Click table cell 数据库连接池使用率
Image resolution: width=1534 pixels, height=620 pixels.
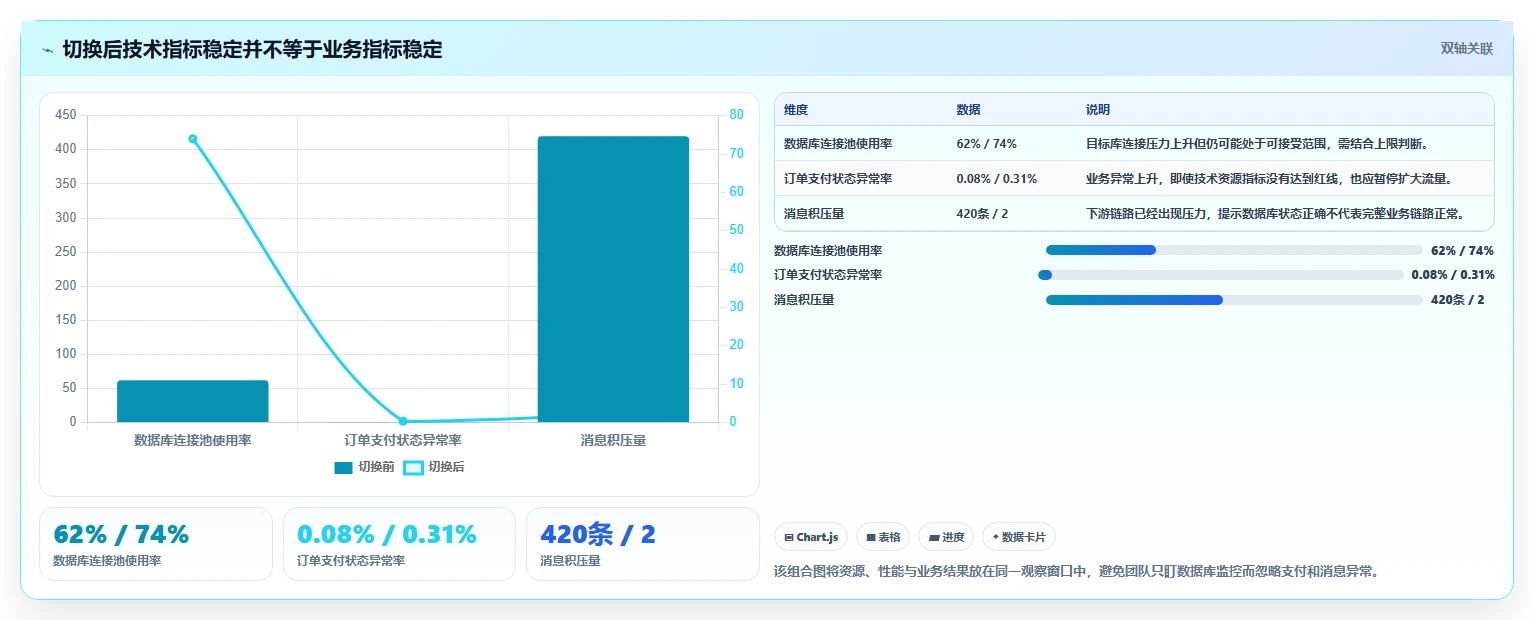coord(838,144)
